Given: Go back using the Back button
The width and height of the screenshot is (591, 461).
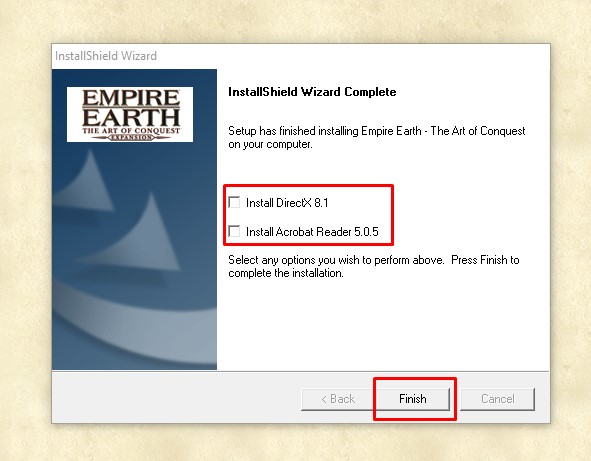Looking at the screenshot, I should 338,399.
